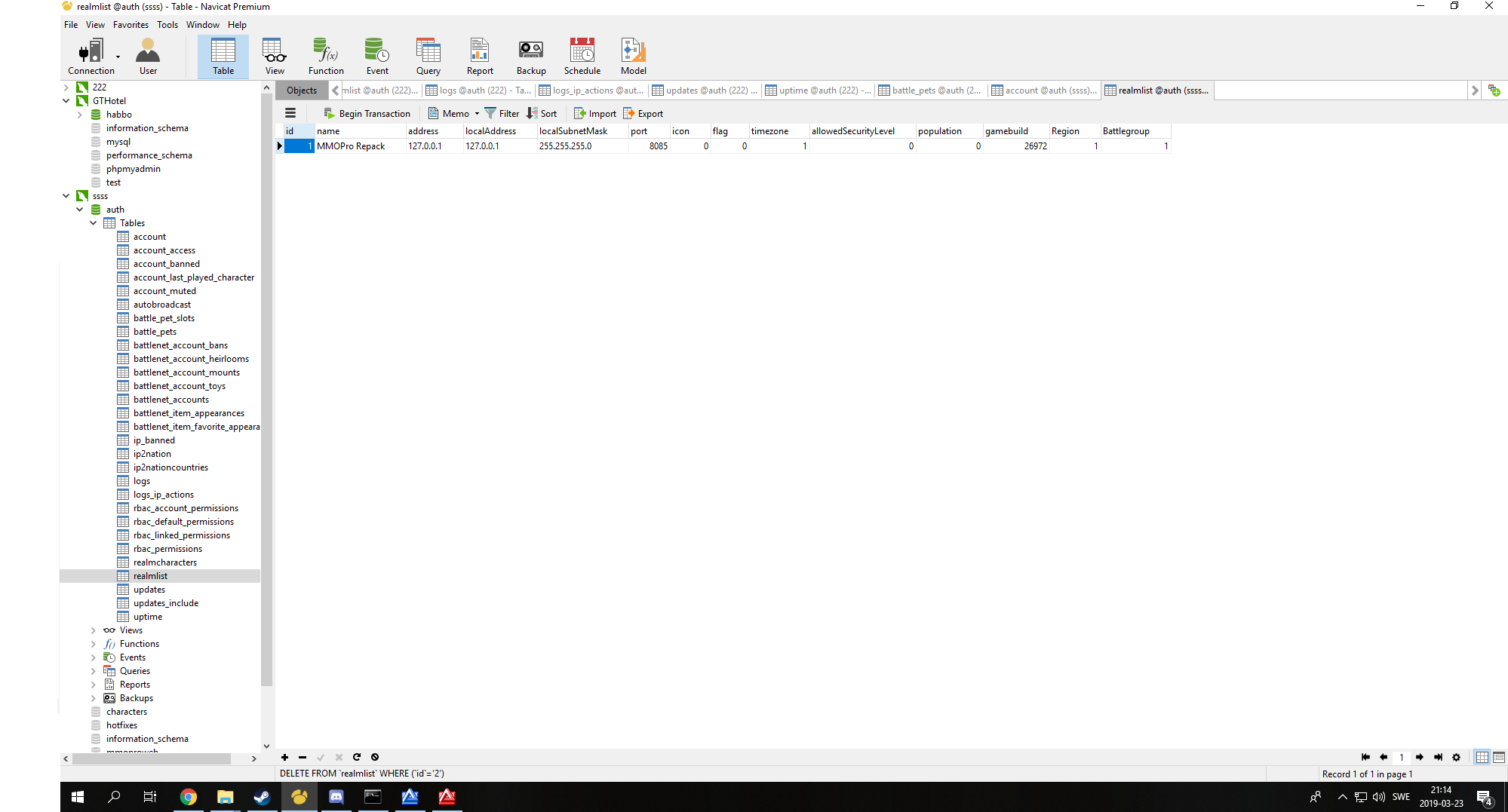The height and width of the screenshot is (812, 1508).
Task: Delete the current record with the minus icon
Action: [303, 757]
